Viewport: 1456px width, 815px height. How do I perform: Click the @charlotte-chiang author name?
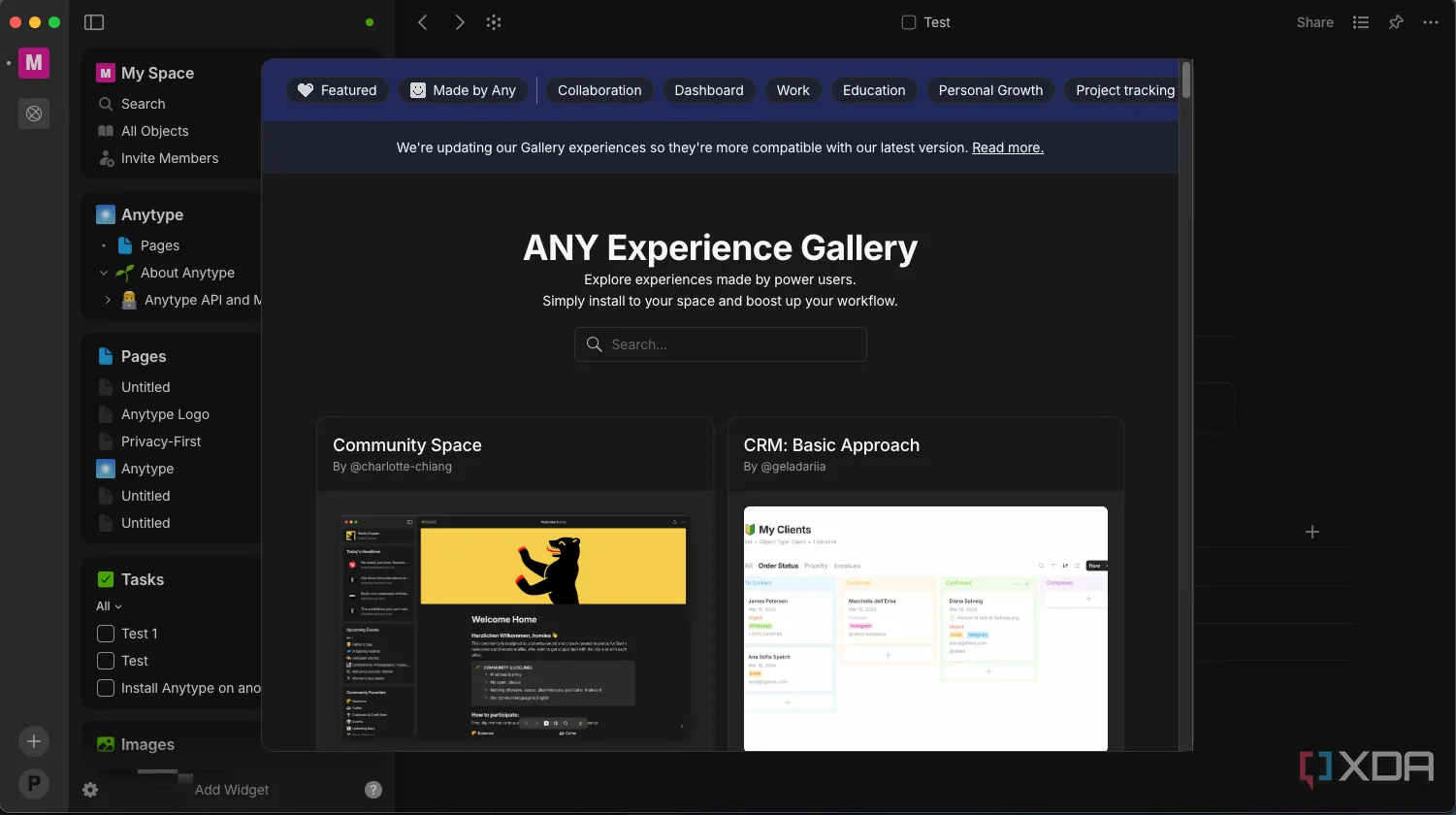pos(401,467)
